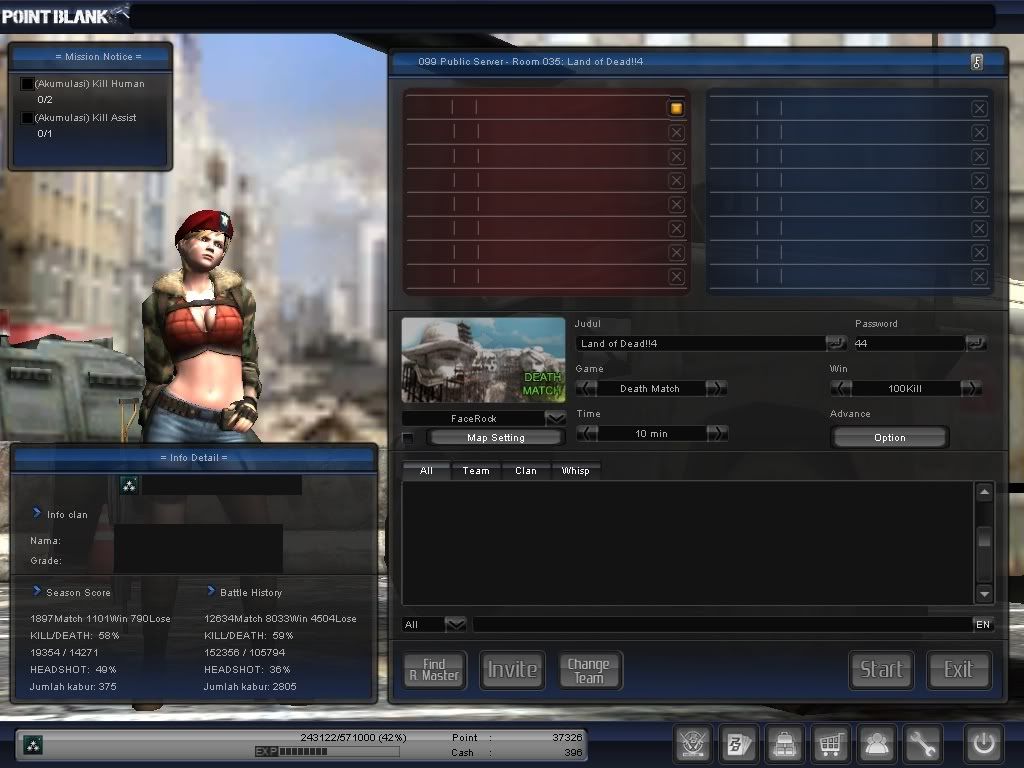Click the rank badge in Info Detail panel
Image resolution: width=1024 pixels, height=768 pixels.
pos(129,485)
